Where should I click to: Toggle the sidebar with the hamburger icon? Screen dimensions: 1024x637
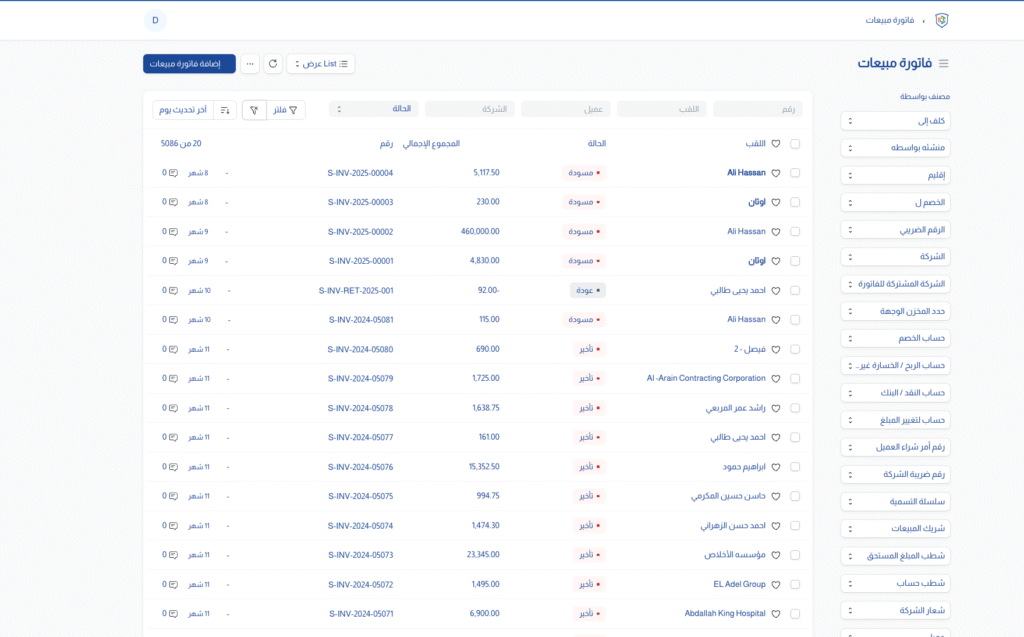[x=943, y=63]
